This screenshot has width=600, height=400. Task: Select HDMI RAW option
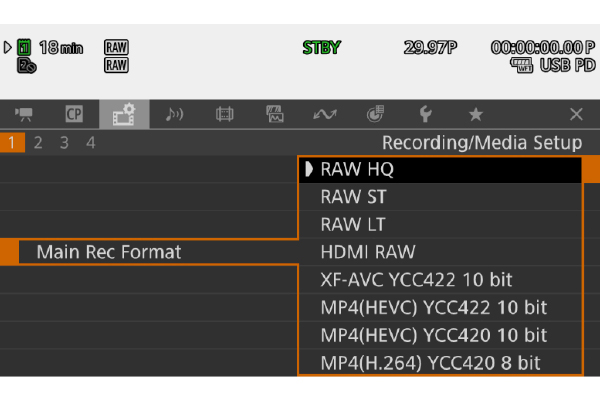pyautogui.click(x=440, y=252)
